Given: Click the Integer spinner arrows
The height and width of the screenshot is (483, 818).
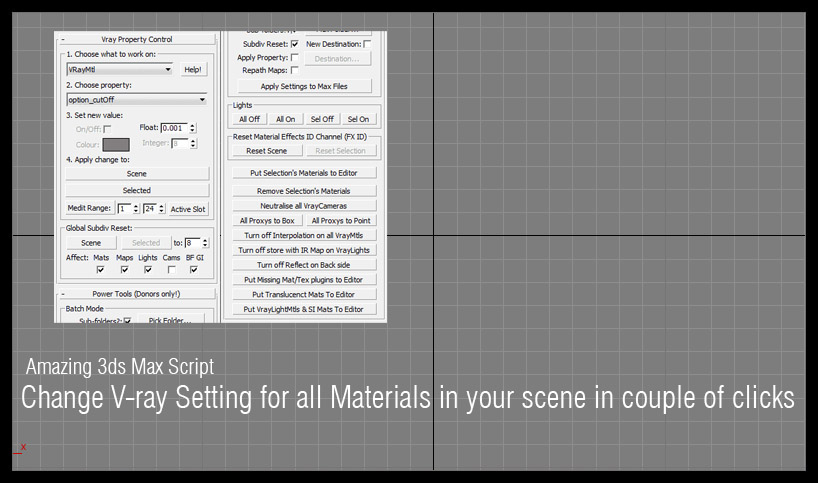Looking at the screenshot, I should pyautogui.click(x=193, y=143).
